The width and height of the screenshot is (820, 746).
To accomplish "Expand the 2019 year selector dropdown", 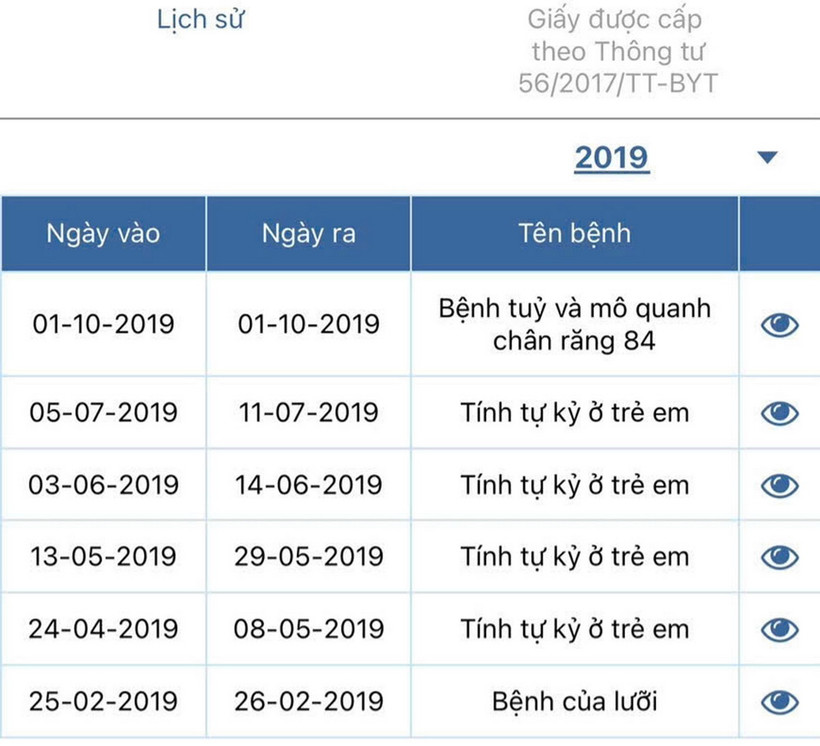I will [767, 157].
